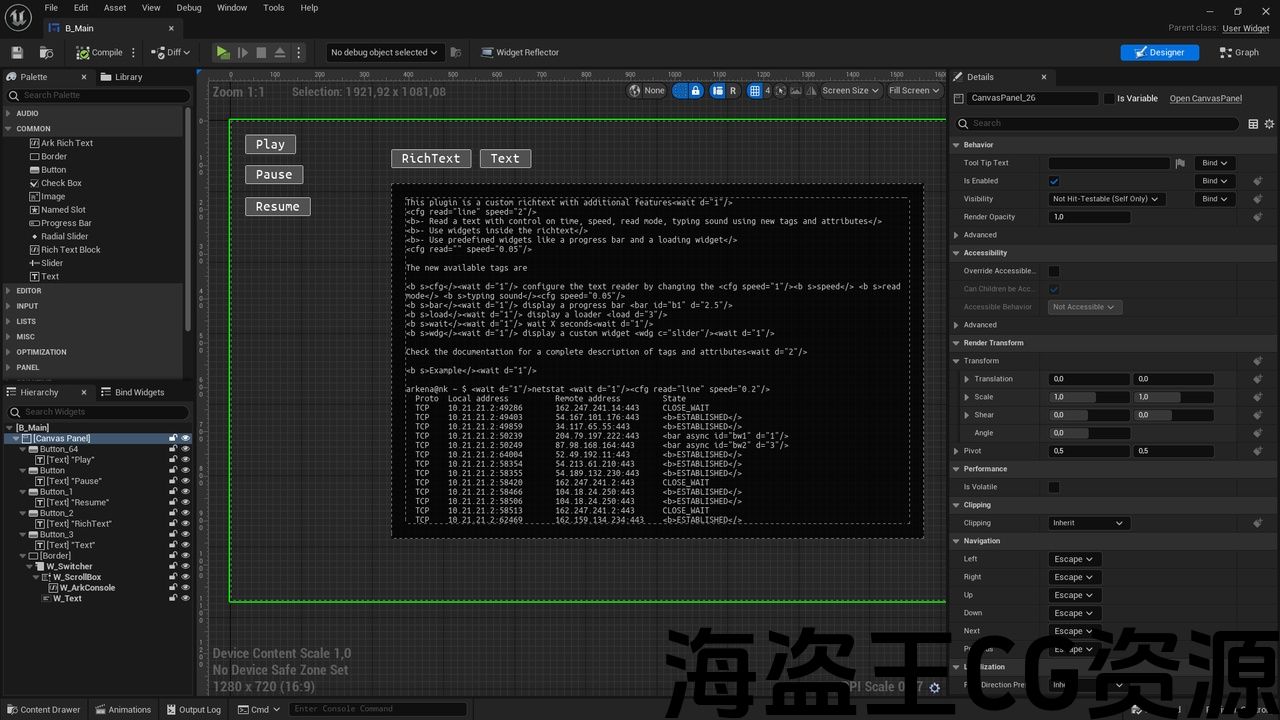The width and height of the screenshot is (1280, 720).
Task: Open Details panel settings gear
Action: [x=1270, y=124]
